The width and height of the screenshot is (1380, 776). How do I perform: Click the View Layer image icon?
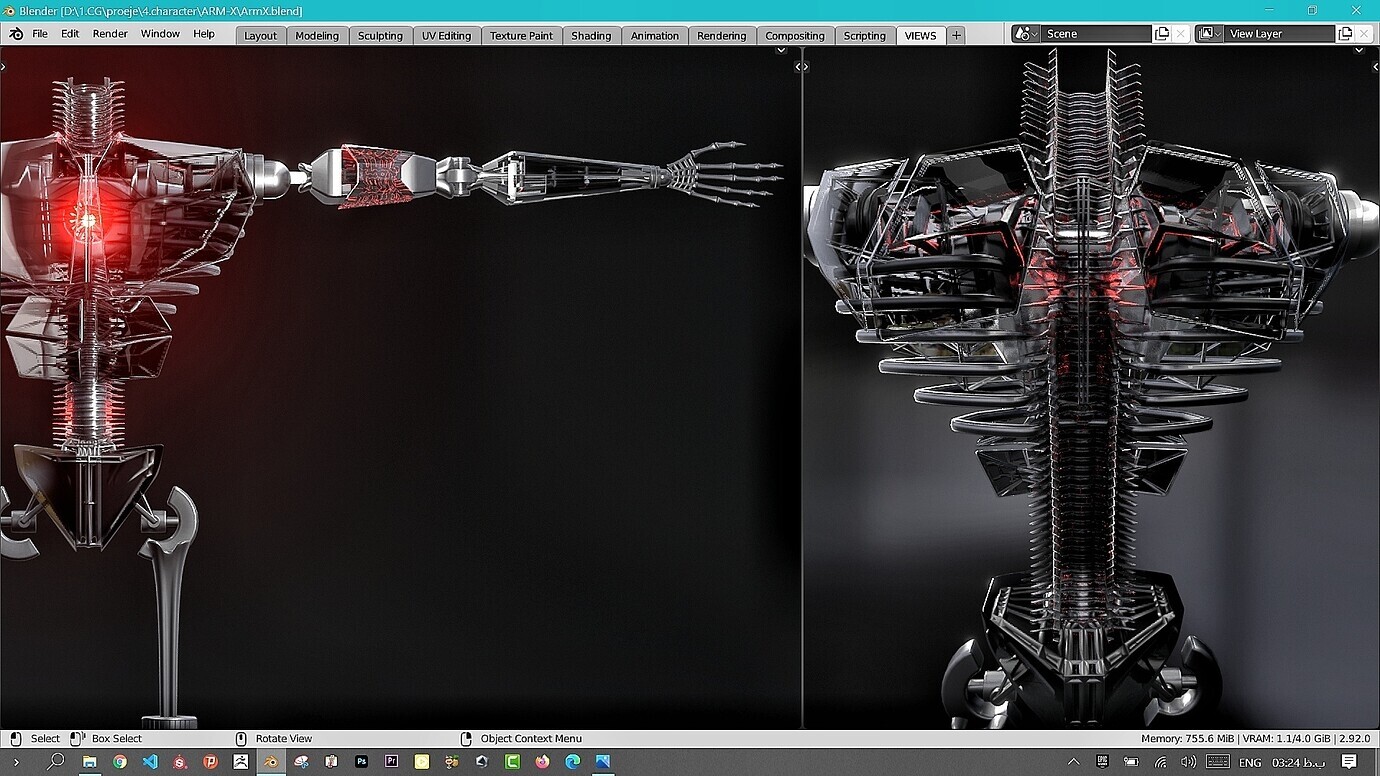[1205, 33]
